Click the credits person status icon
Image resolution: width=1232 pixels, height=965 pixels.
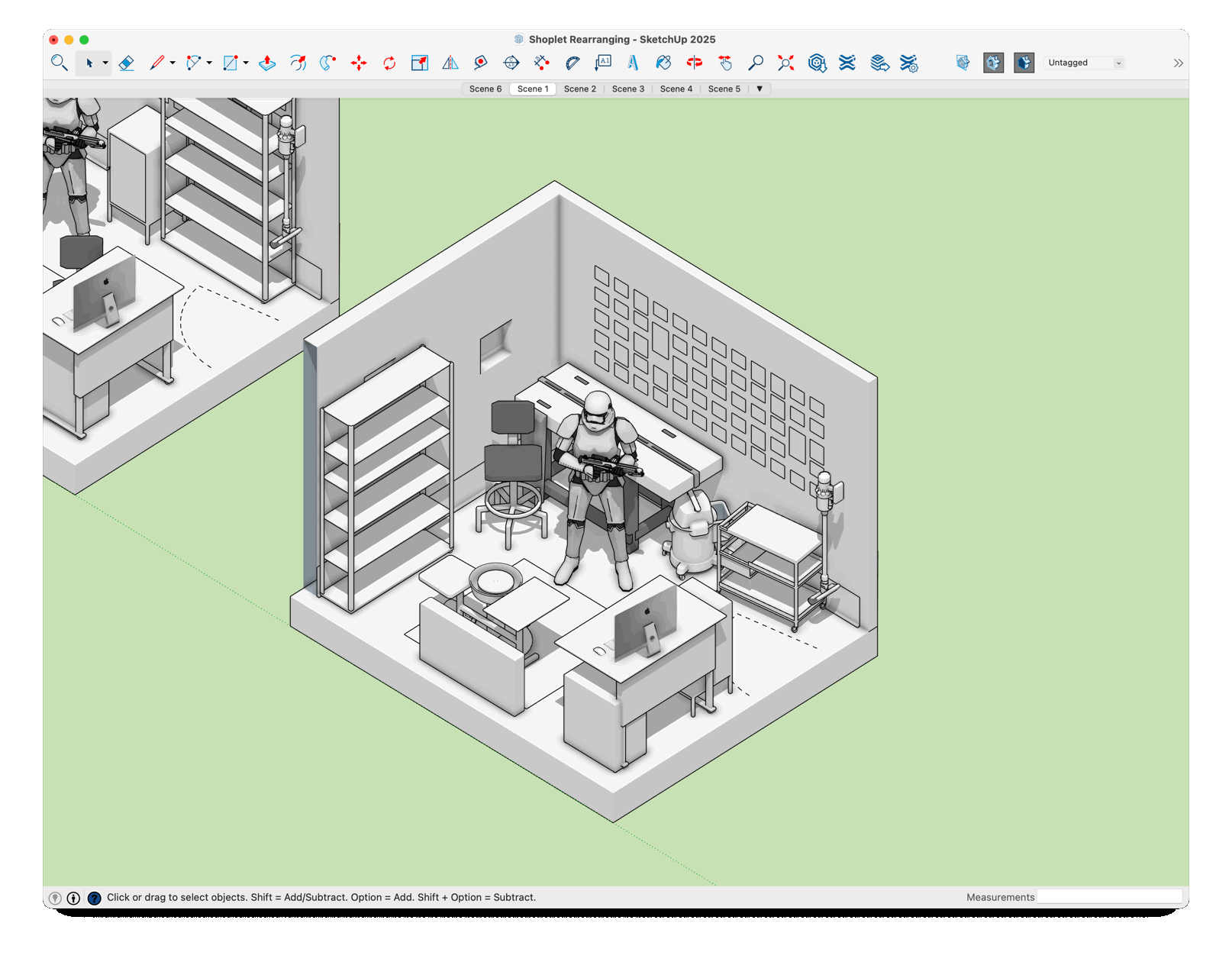(74, 898)
